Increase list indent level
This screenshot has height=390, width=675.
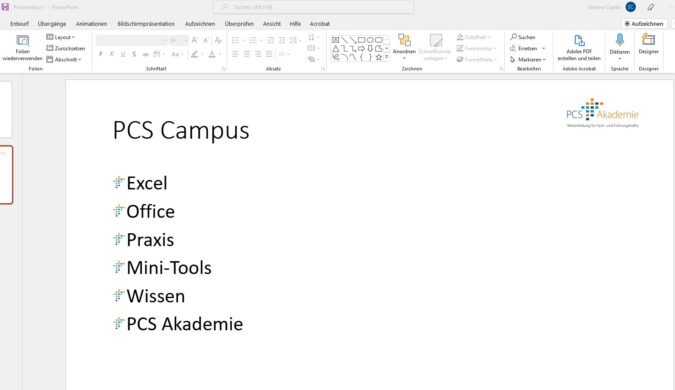(282, 40)
